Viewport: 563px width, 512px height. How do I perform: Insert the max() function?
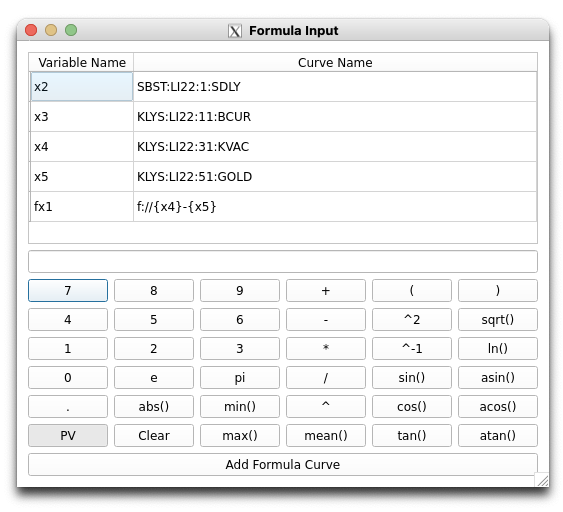[240, 436]
